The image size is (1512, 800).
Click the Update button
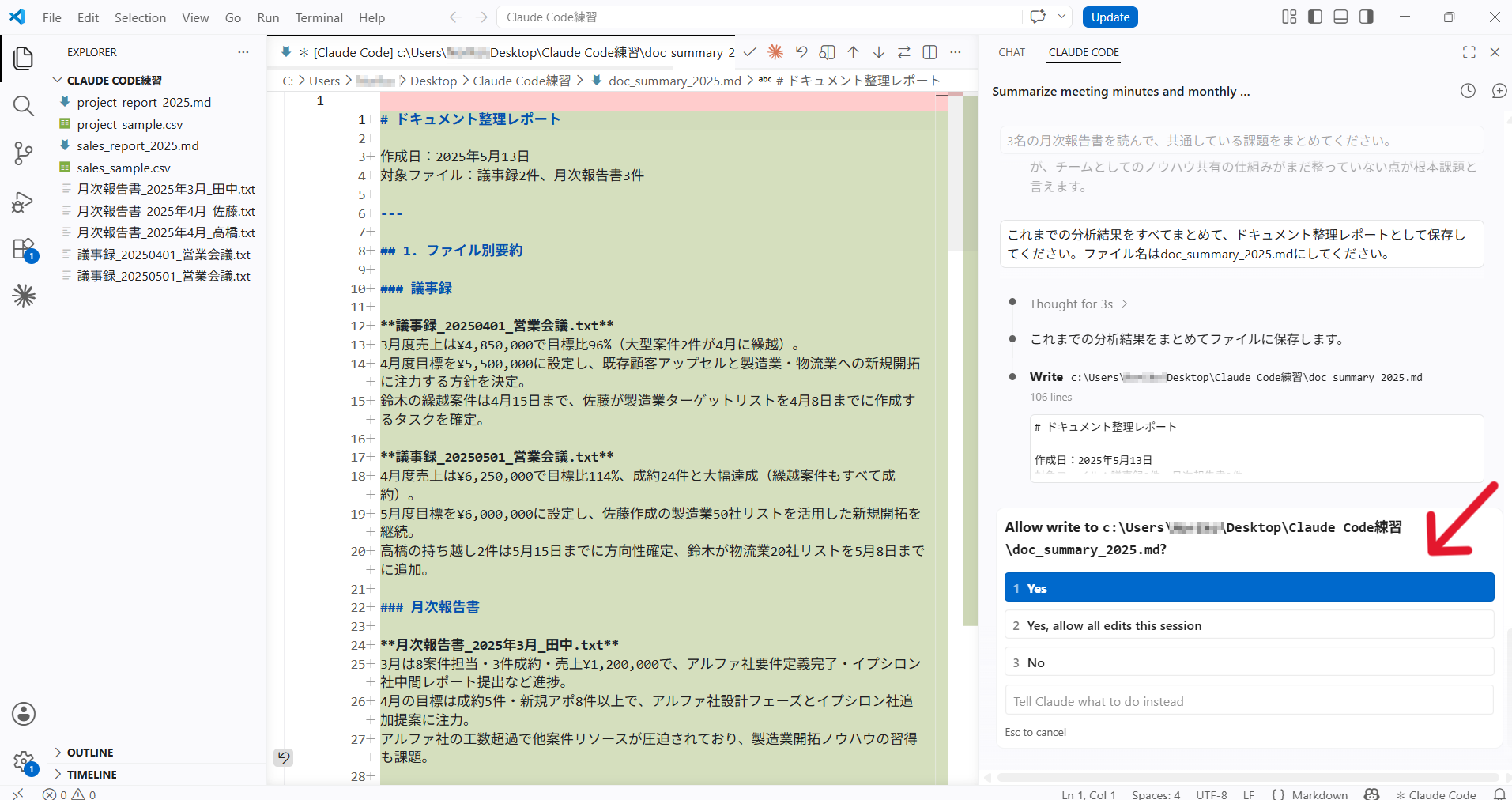coord(1110,17)
